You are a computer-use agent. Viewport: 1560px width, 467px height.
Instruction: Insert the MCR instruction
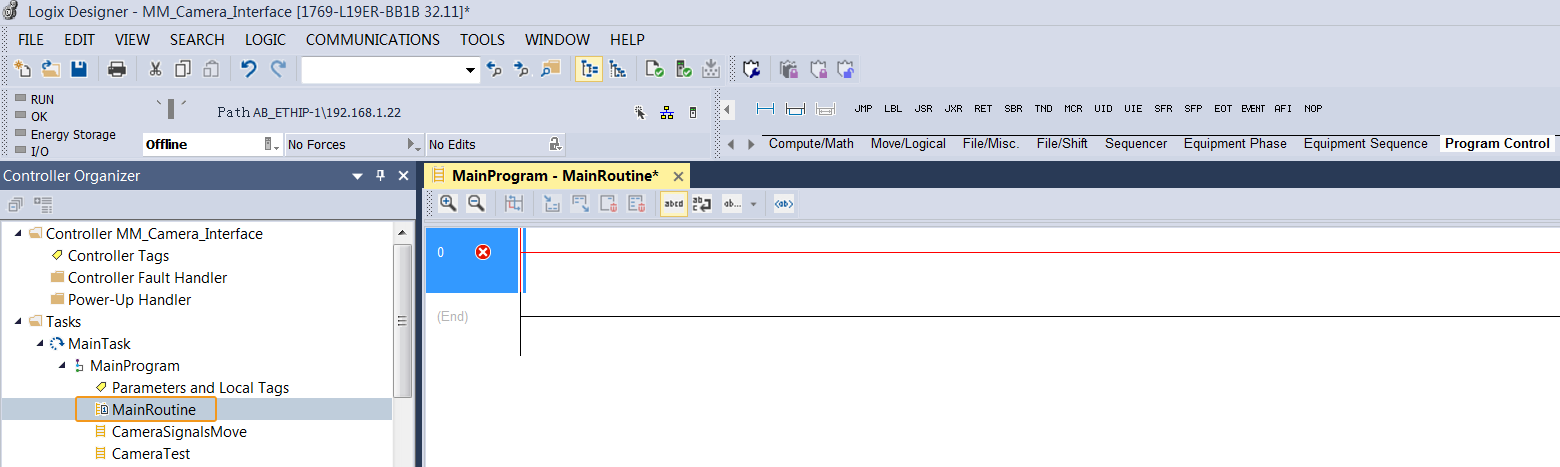pyautogui.click(x=1073, y=109)
